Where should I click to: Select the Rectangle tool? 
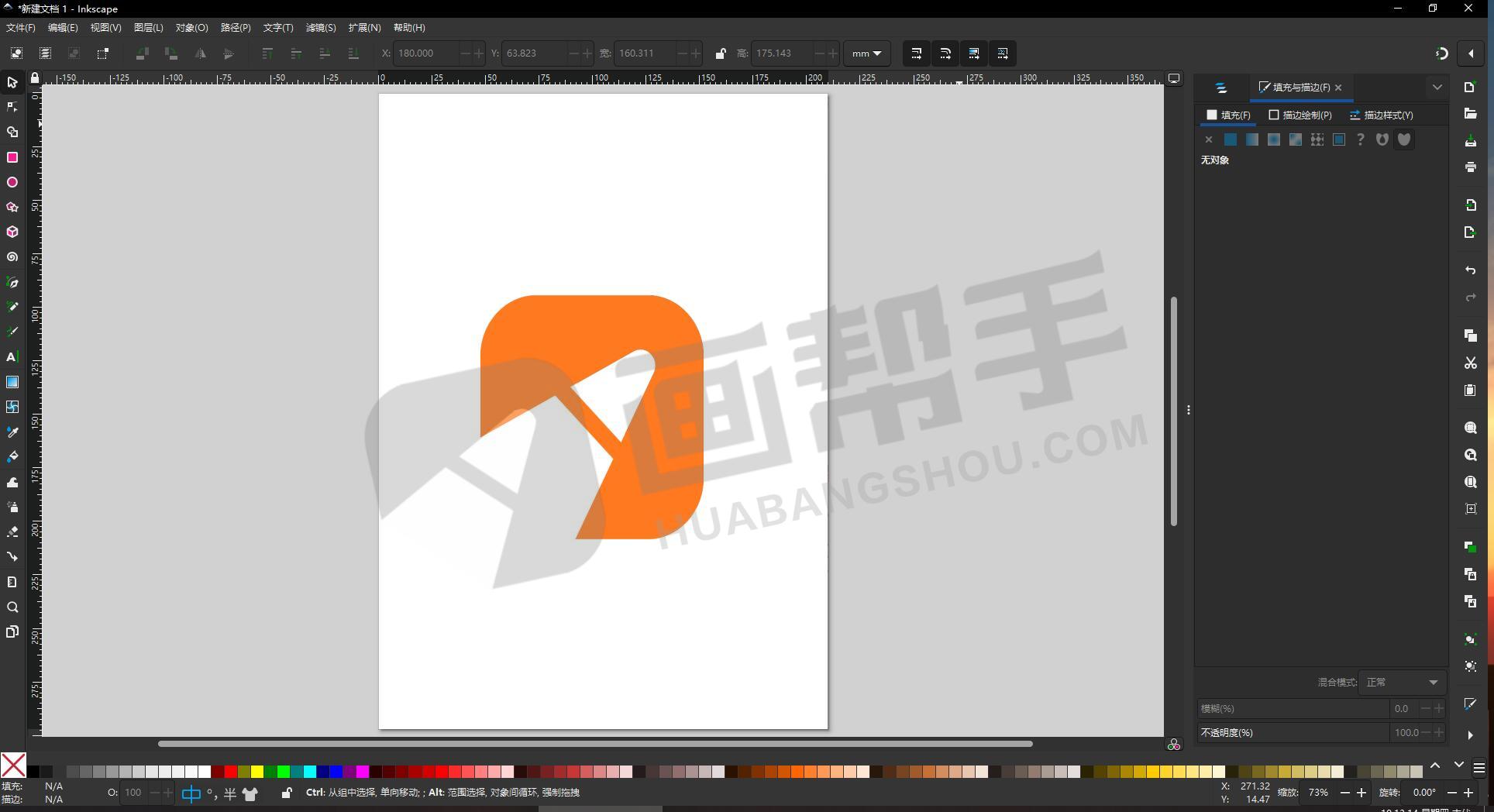point(12,157)
